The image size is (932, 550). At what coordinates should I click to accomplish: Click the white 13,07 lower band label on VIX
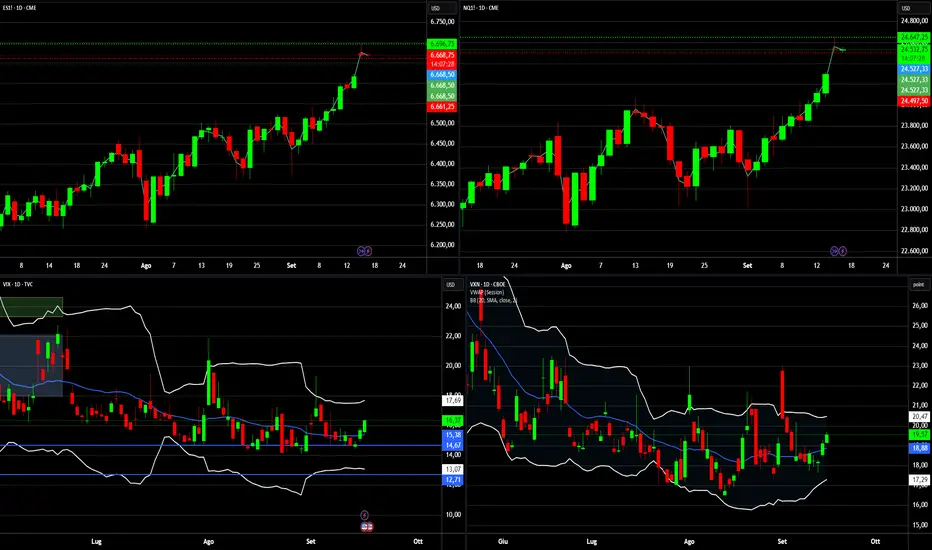453,469
